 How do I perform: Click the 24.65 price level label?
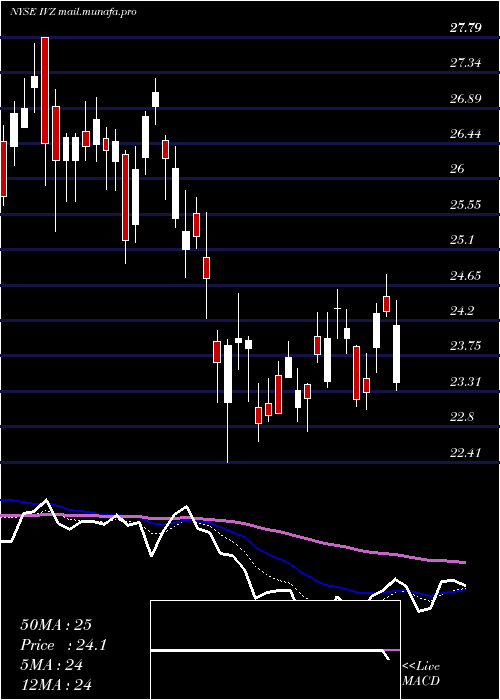pos(465,276)
